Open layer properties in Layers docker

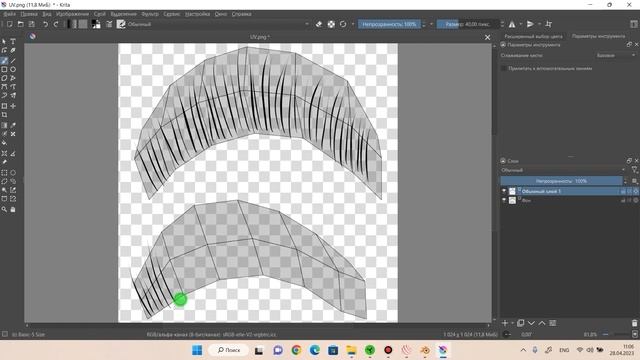[x=553, y=323]
